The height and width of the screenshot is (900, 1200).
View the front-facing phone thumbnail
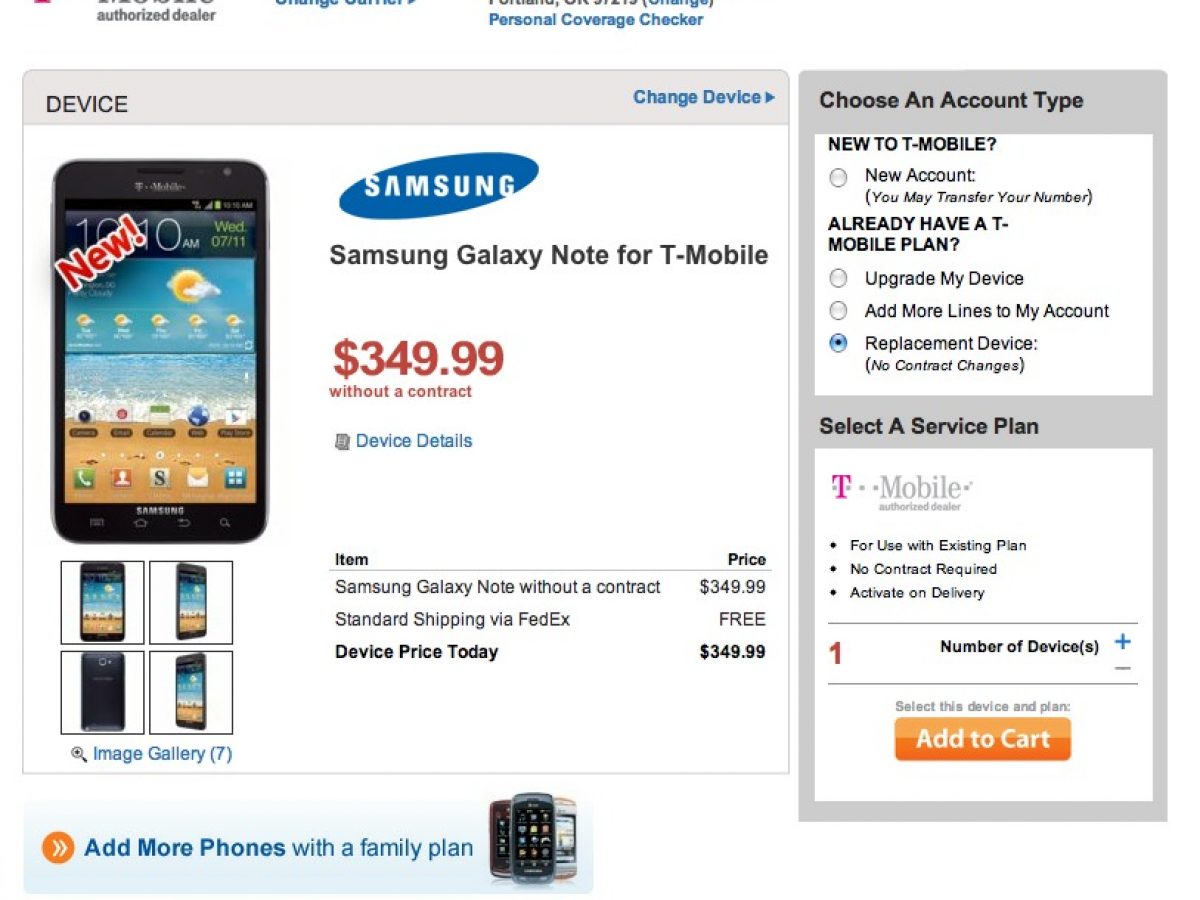coord(103,602)
